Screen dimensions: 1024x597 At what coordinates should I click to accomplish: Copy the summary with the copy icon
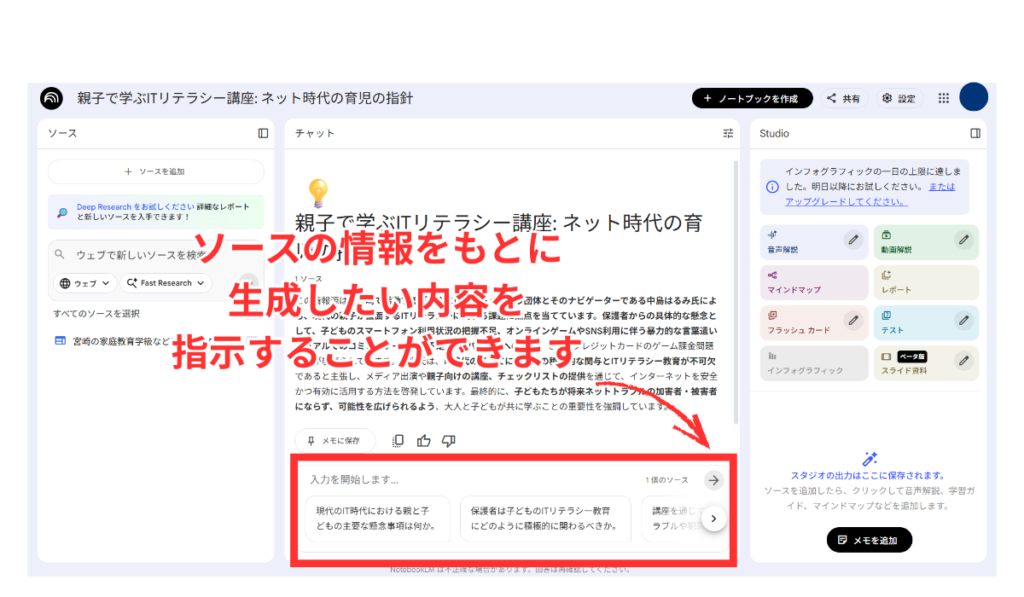(399, 440)
